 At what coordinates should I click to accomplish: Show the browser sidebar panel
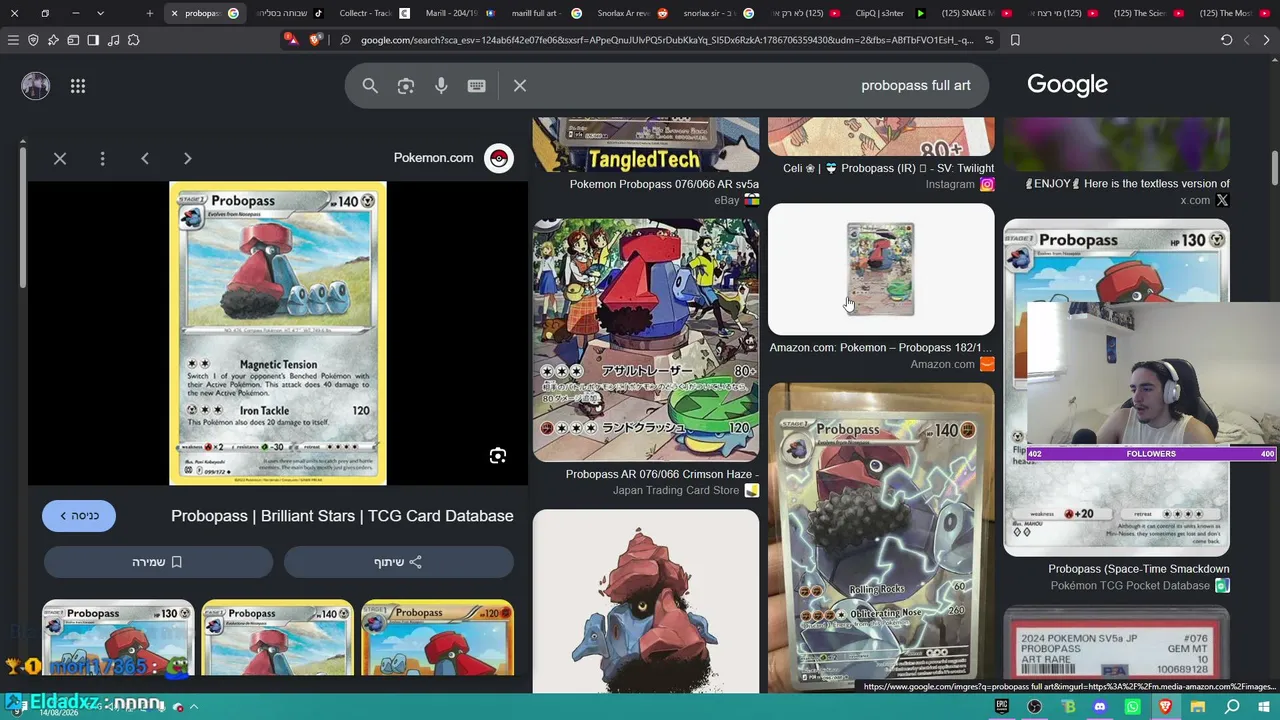pyautogui.click(x=93, y=40)
